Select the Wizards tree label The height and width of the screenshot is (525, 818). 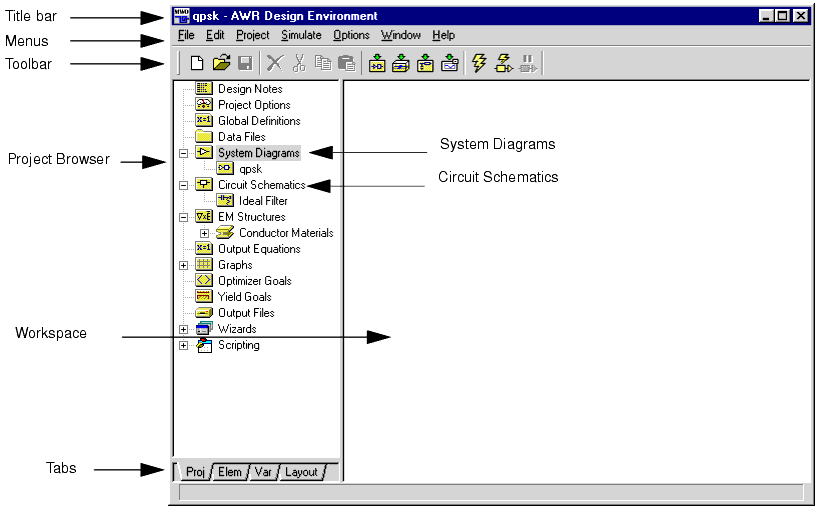point(237,329)
